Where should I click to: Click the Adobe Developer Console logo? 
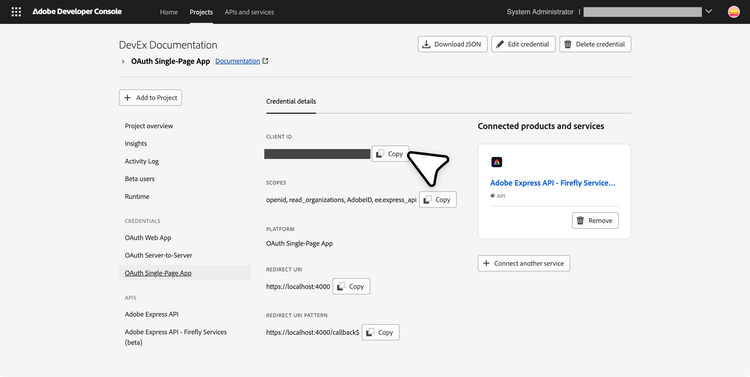tap(77, 12)
